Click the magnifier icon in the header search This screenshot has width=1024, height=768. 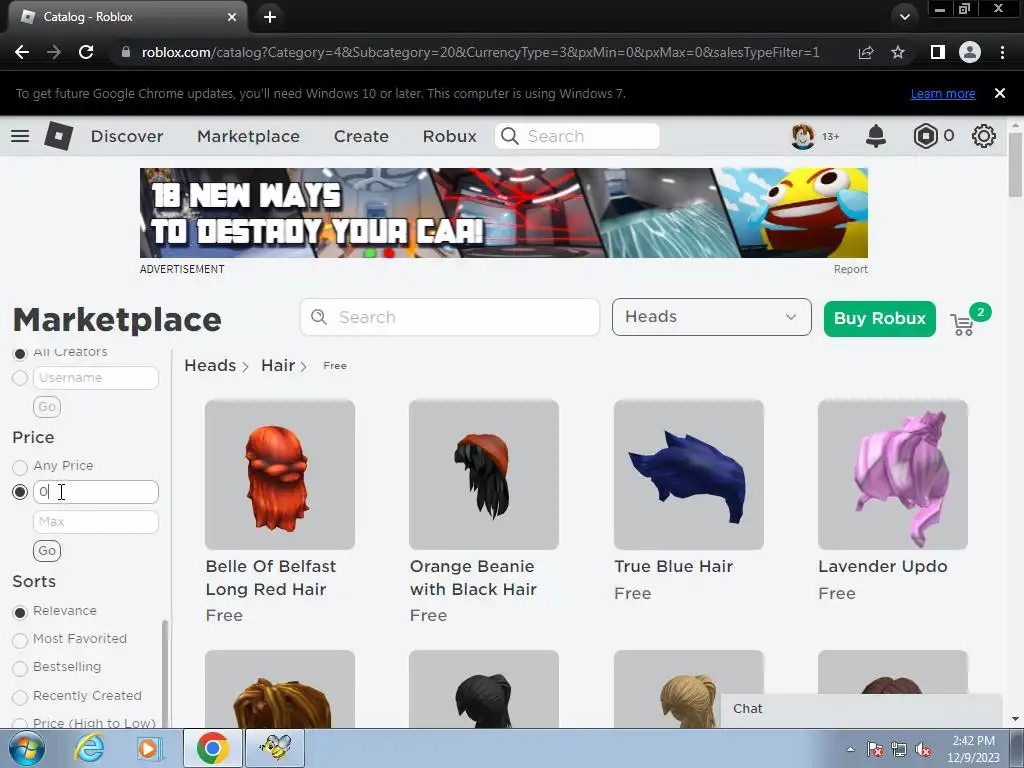tap(509, 136)
